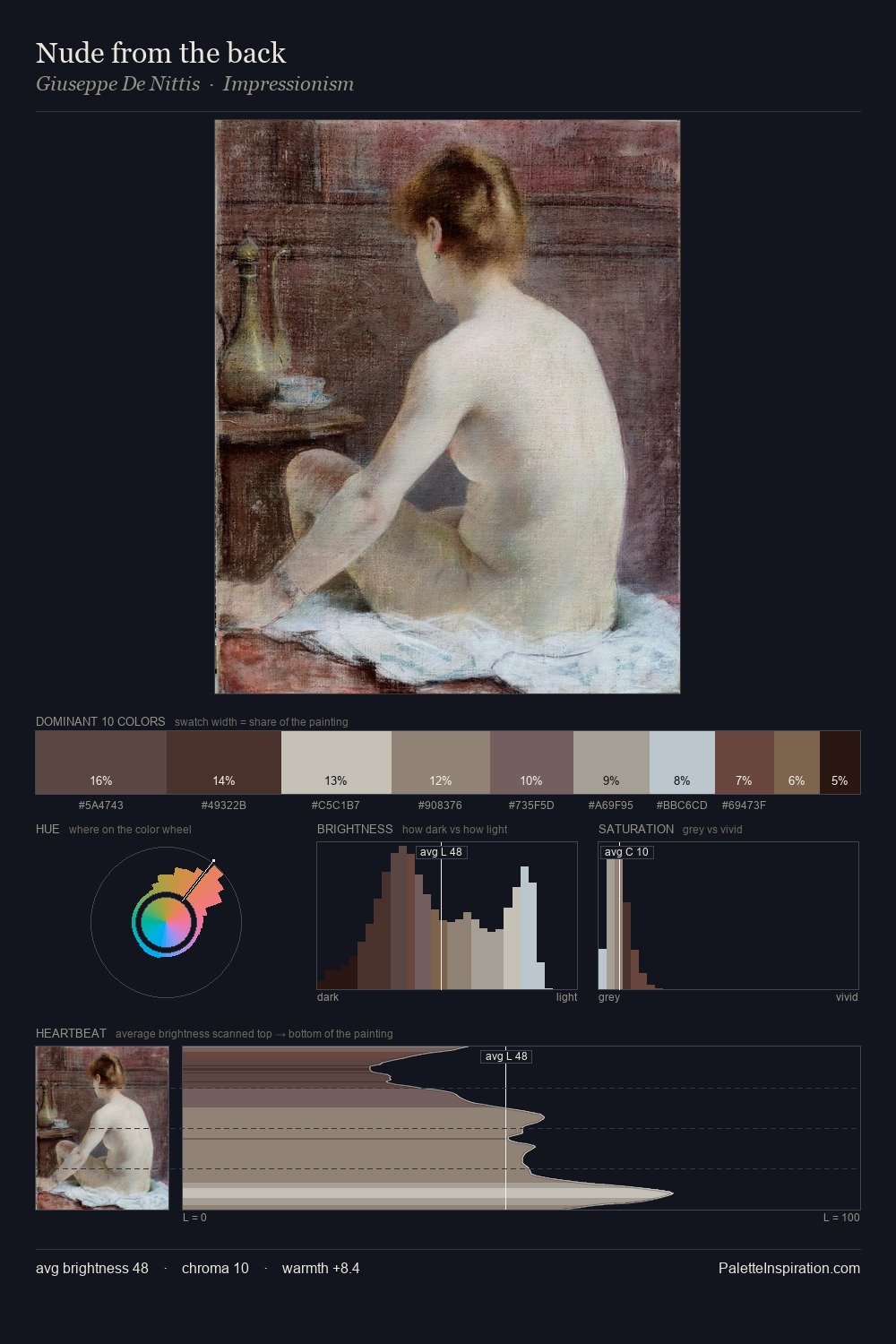The height and width of the screenshot is (1344, 896).
Task: Select the 9% swatch #A69F95
Action: (611, 762)
